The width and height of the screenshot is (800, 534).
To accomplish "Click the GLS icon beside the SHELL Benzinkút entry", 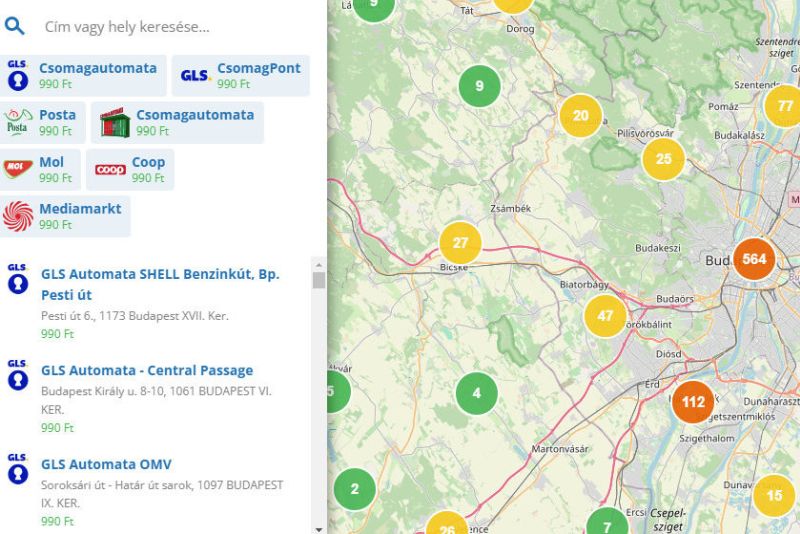I will 18,279.
